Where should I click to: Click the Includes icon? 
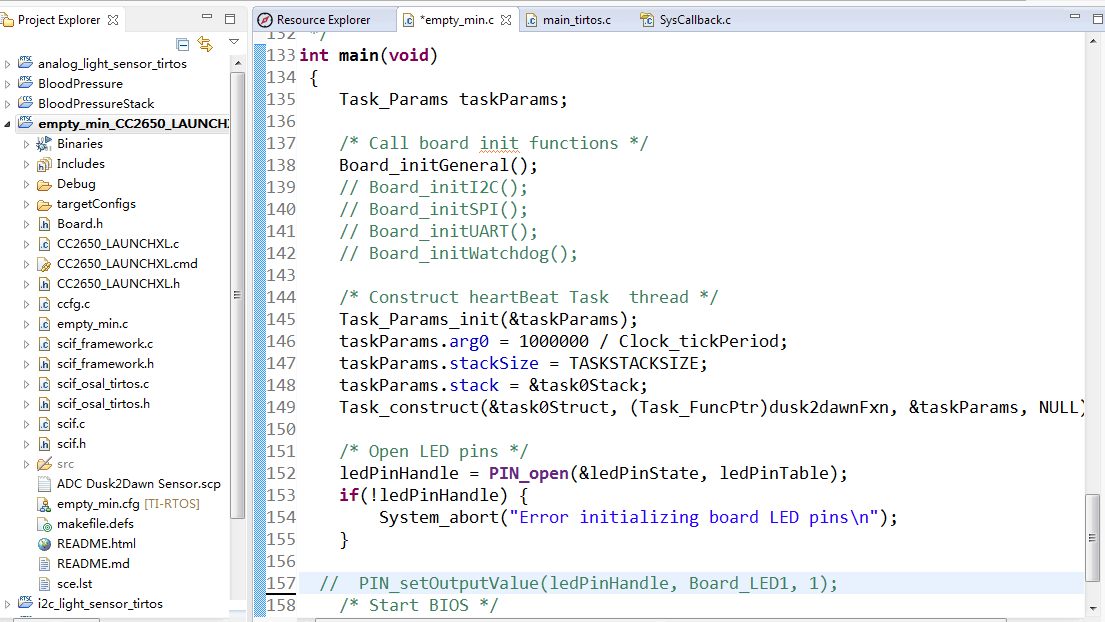click(44, 164)
